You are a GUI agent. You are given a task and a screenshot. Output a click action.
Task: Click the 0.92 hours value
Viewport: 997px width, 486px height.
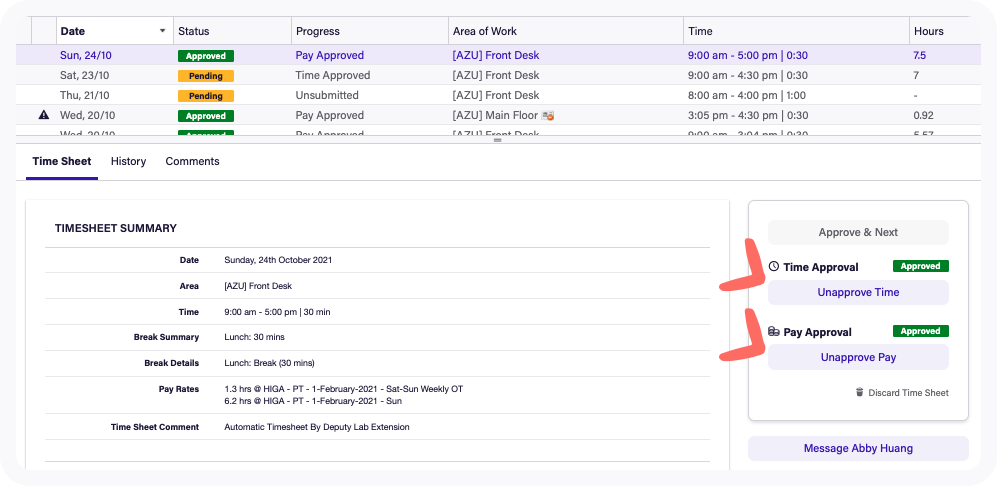tap(923, 115)
